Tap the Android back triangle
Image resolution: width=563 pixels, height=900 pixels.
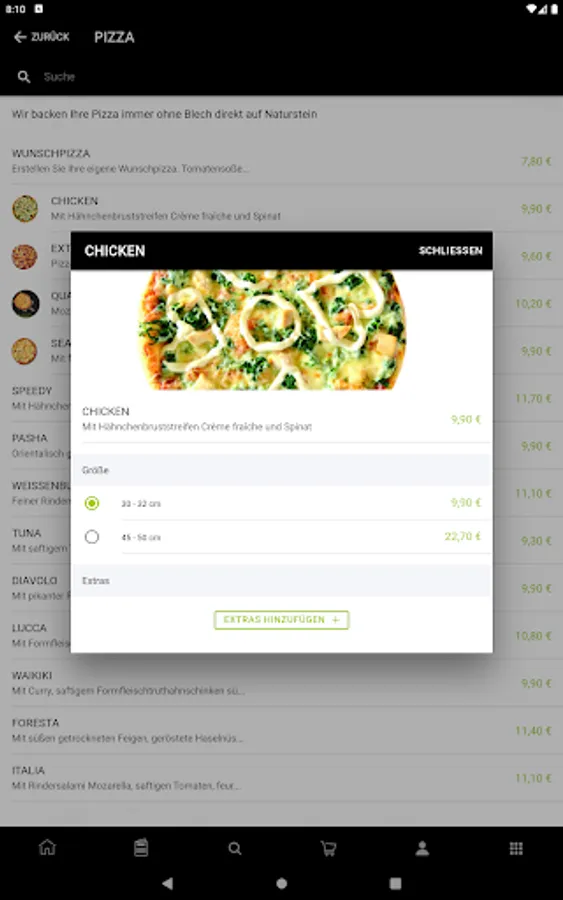(x=167, y=883)
